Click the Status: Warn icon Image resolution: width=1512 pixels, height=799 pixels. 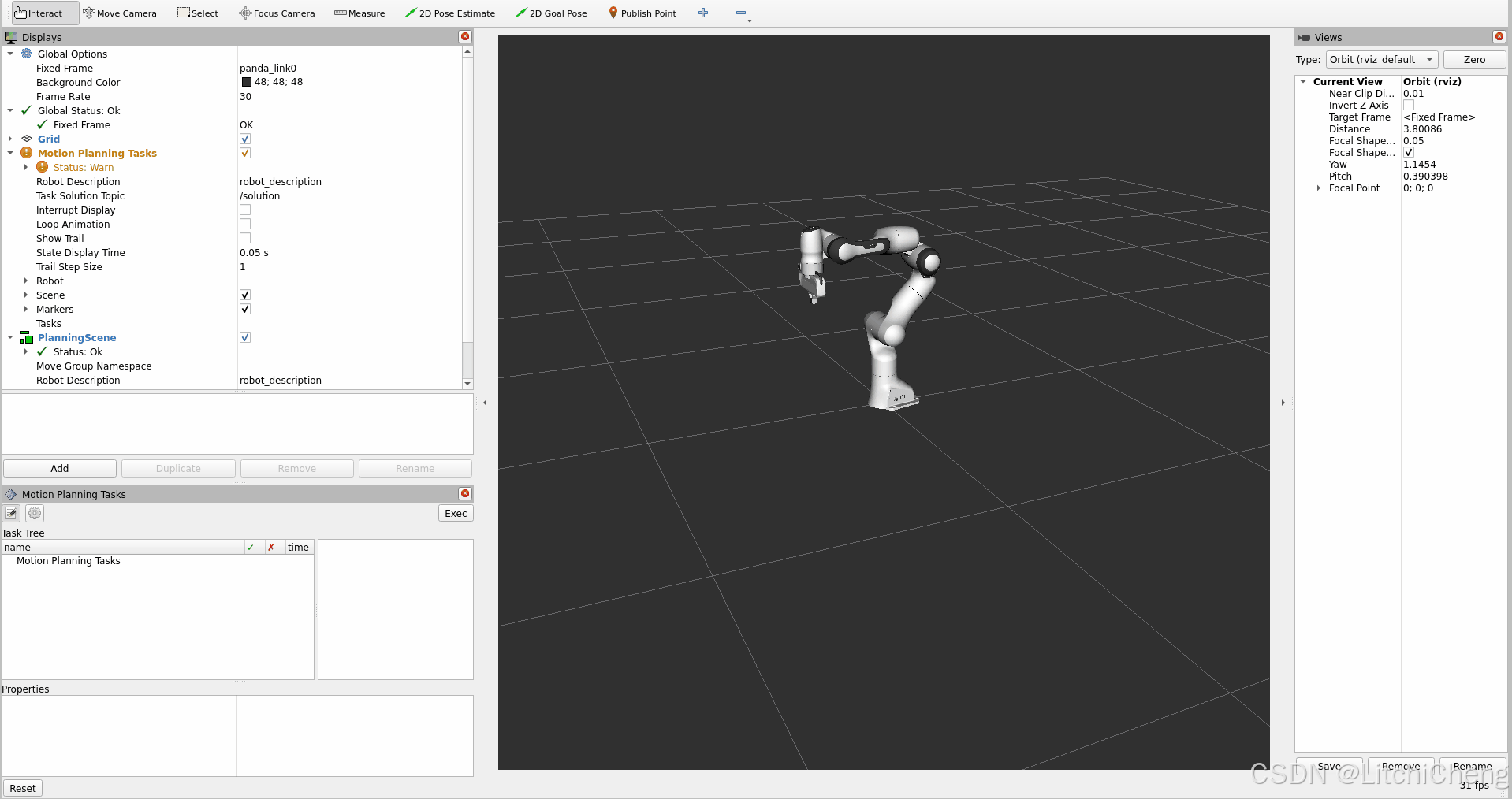[x=42, y=167]
